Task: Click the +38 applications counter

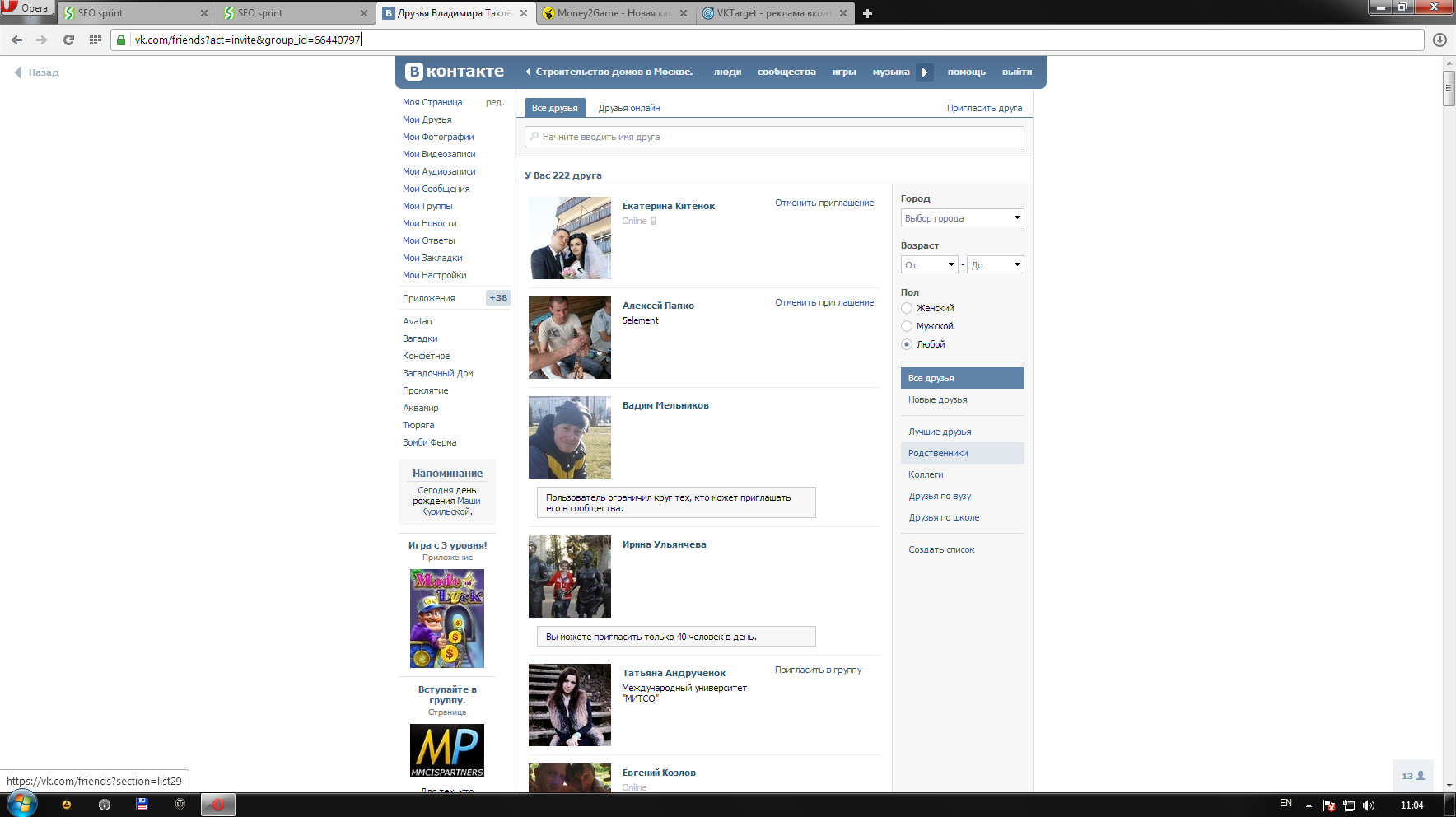Action: tap(498, 298)
